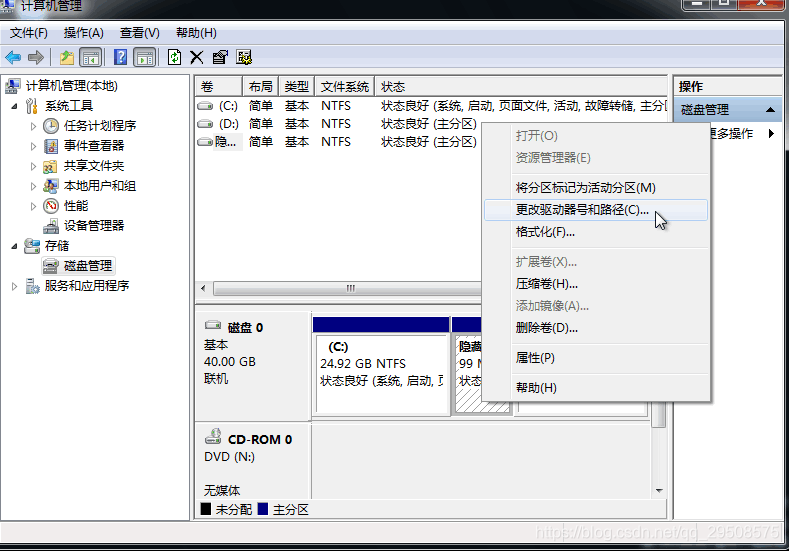Choose 更改驱动器号和路径(C)... from context menu
Image resolution: width=789 pixels, height=551 pixels.
pyautogui.click(x=596, y=210)
